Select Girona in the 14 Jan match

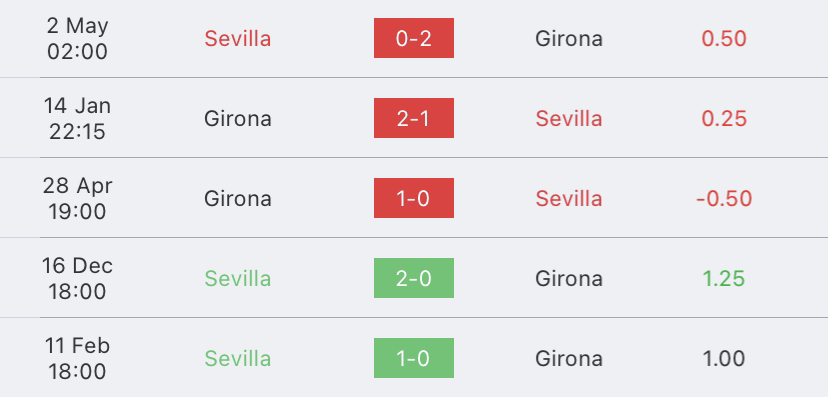[x=238, y=118]
